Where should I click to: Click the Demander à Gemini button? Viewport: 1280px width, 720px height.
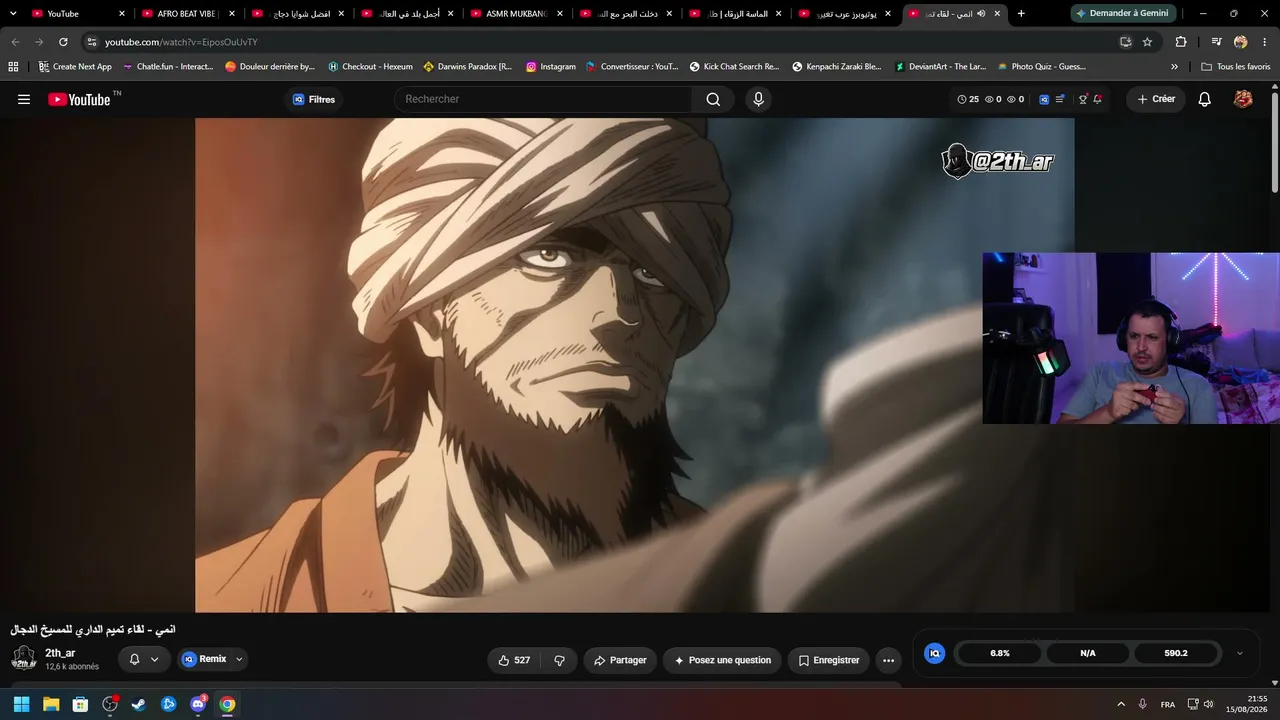point(1122,14)
